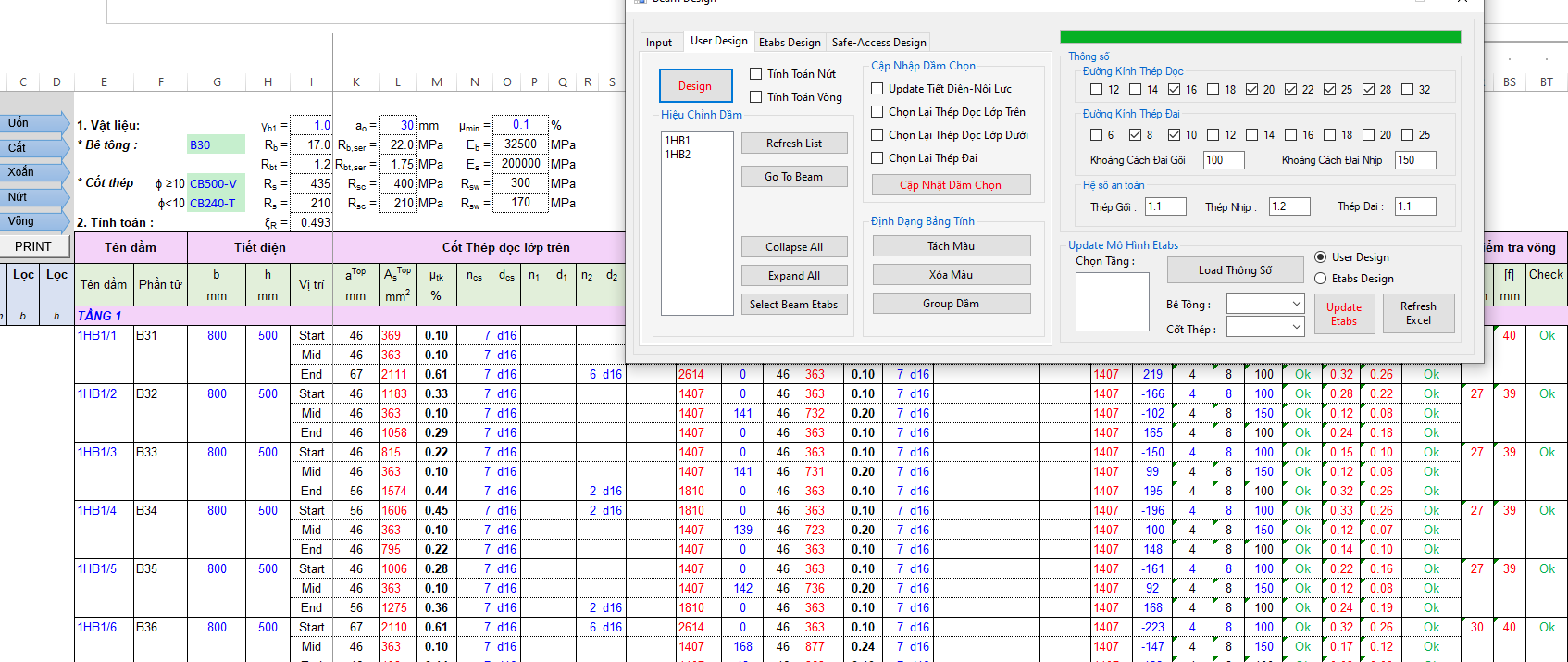This screenshot has height=662, width=1568.
Task: Click the Thép Nhịp safety factor field
Action: [x=1289, y=206]
